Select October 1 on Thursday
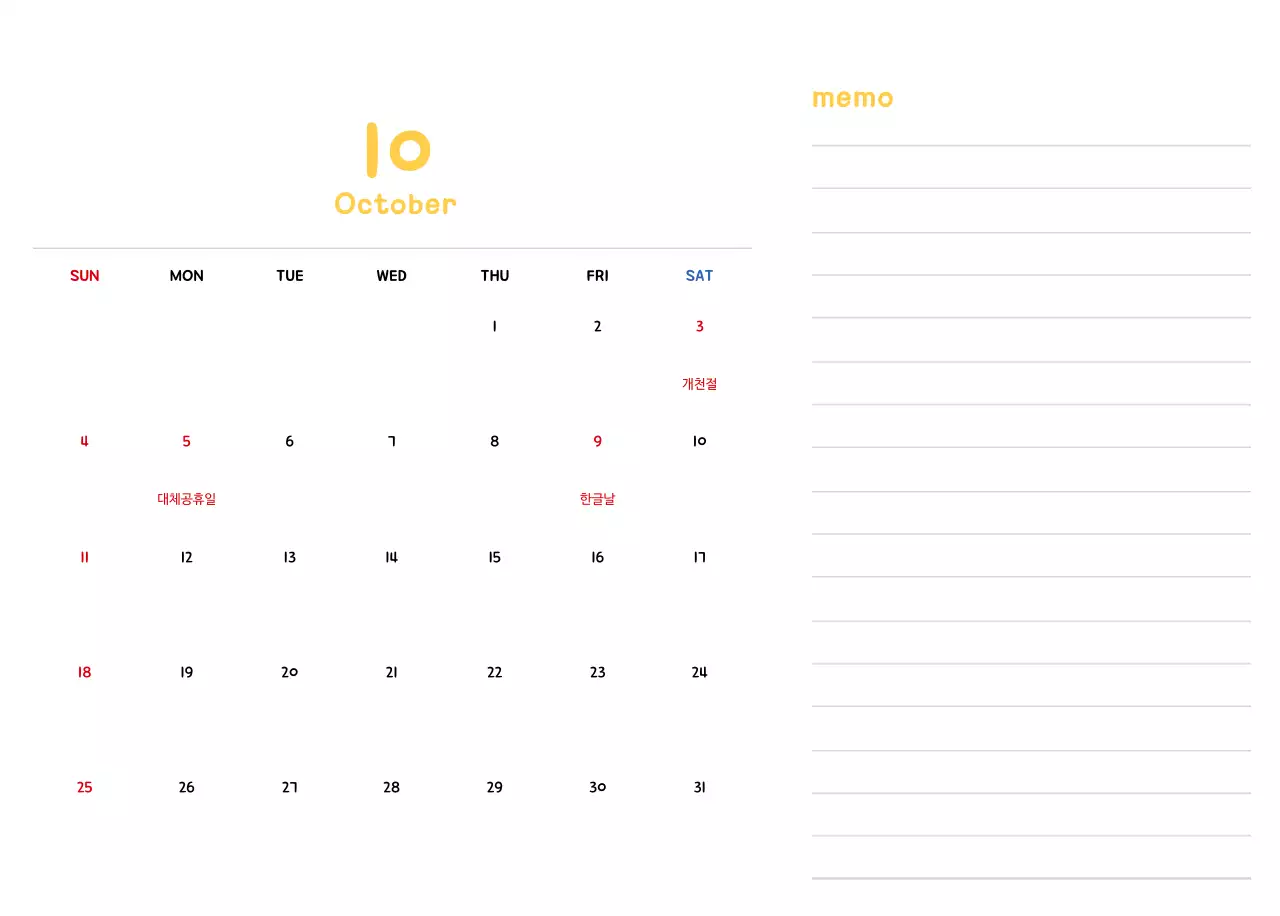 coord(494,326)
